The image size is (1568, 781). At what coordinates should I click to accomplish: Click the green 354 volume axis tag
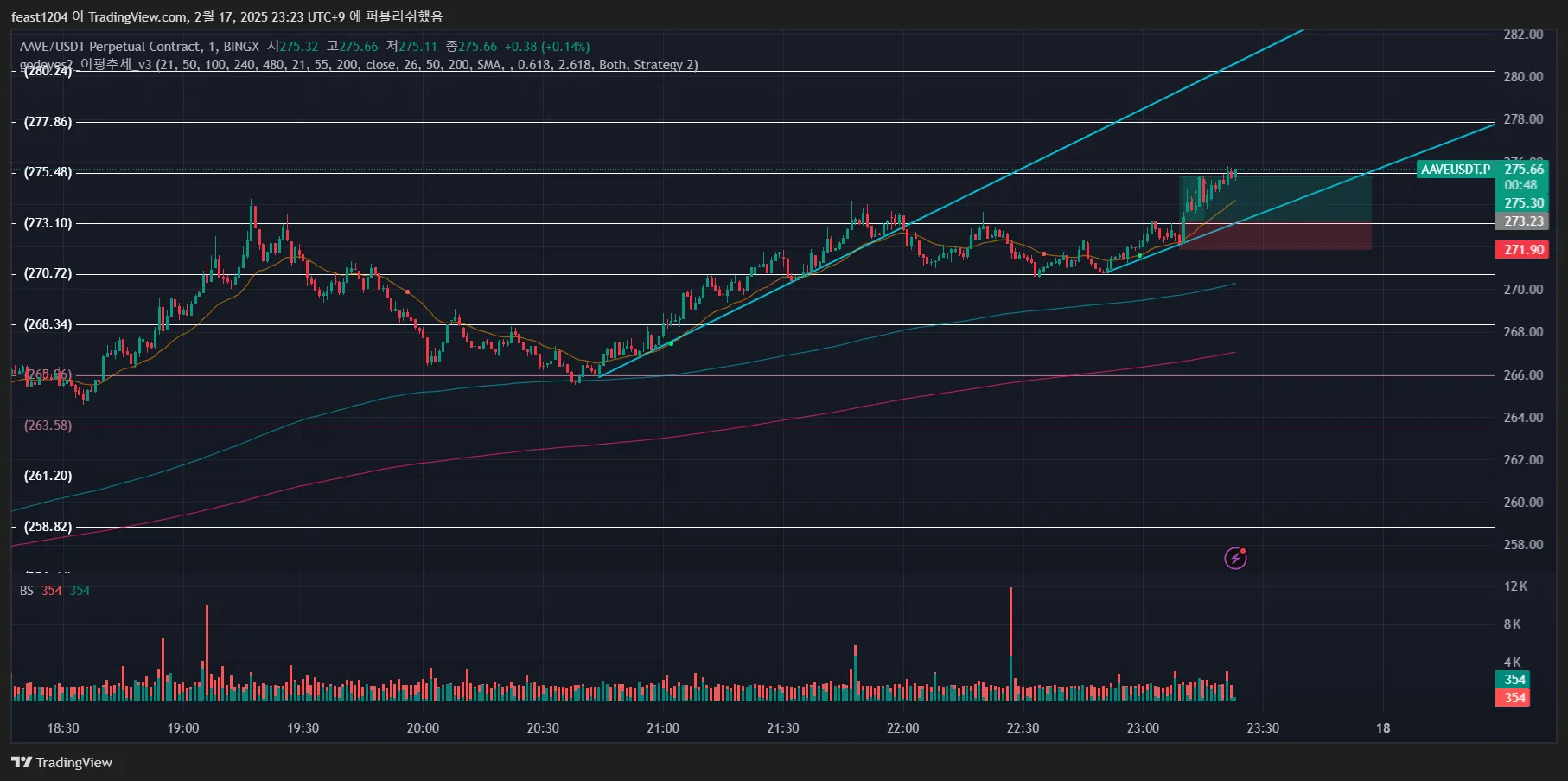pos(1514,680)
